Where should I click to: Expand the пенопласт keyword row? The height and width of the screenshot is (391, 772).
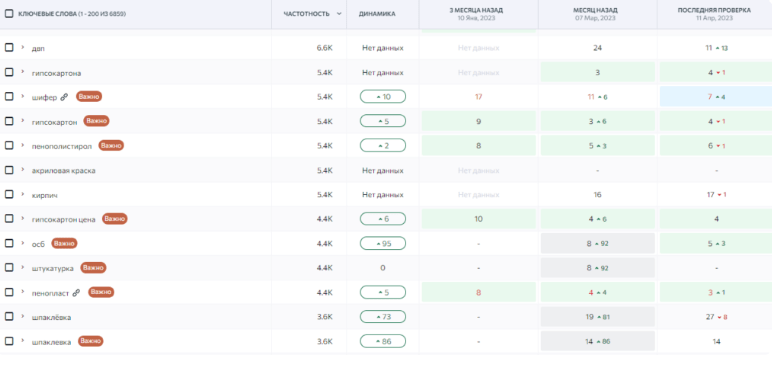[x=23, y=292]
